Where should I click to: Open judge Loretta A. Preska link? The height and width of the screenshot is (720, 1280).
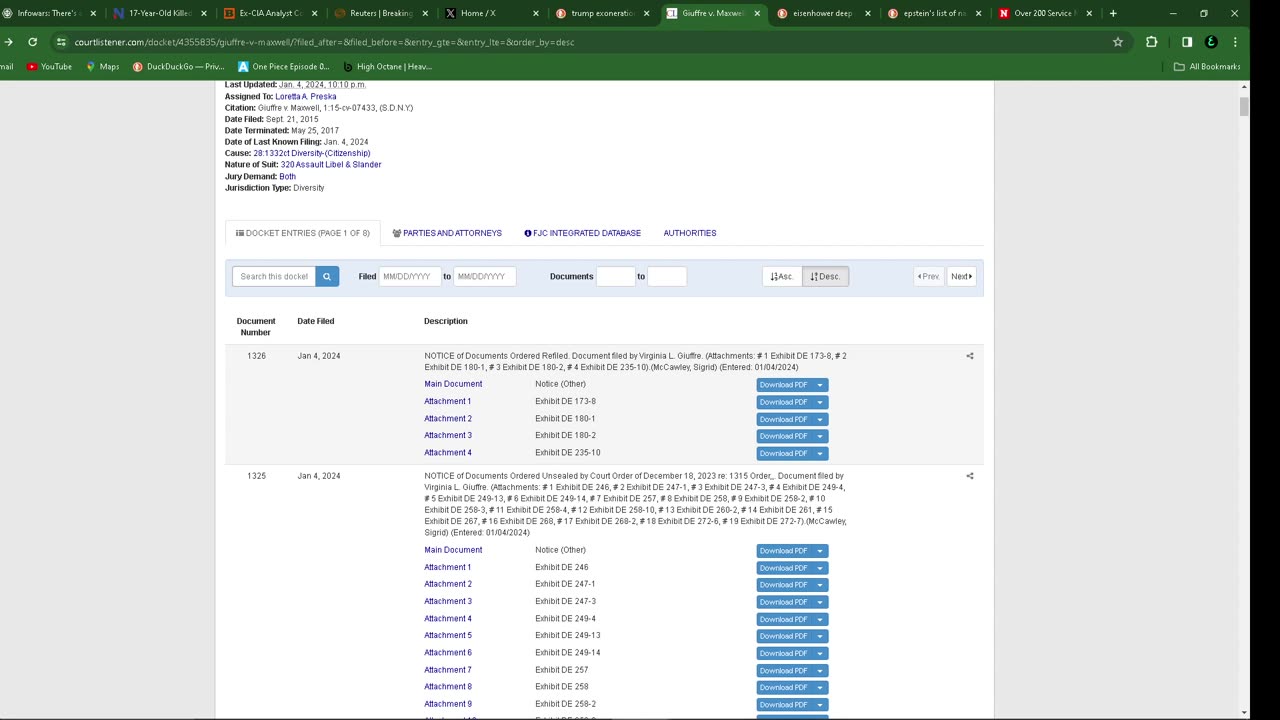pos(306,96)
